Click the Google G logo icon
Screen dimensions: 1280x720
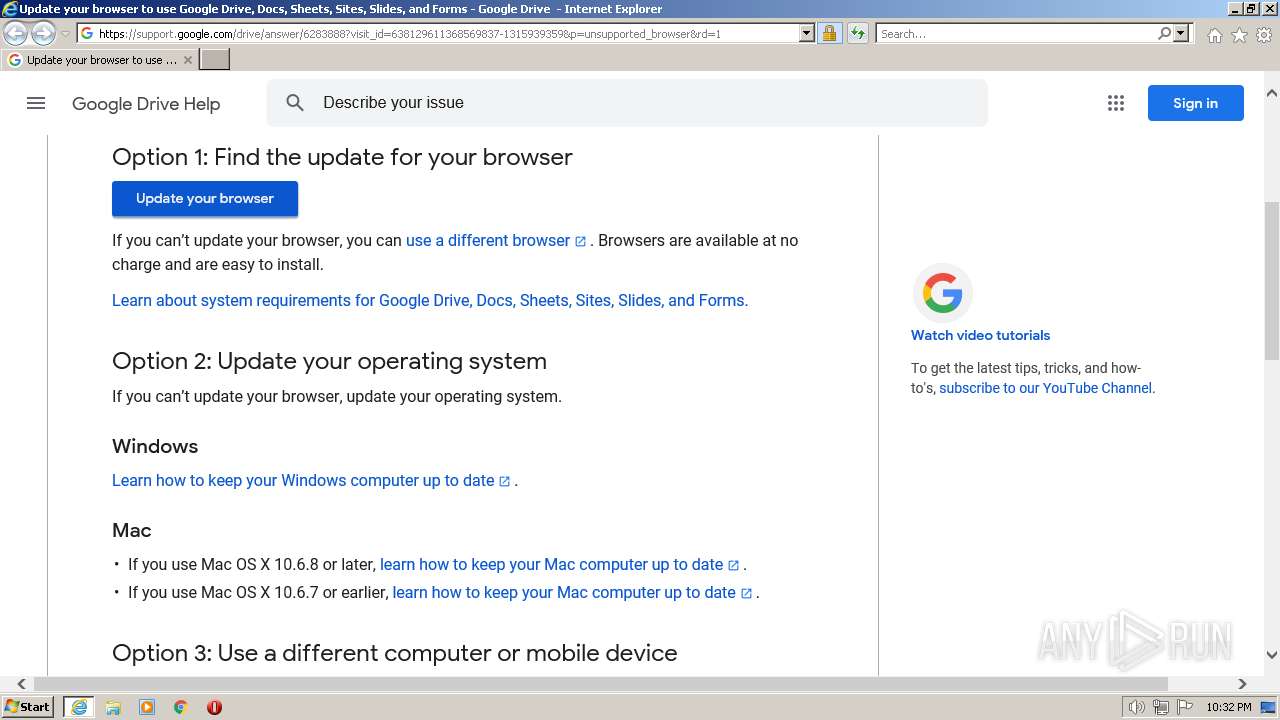click(x=942, y=292)
